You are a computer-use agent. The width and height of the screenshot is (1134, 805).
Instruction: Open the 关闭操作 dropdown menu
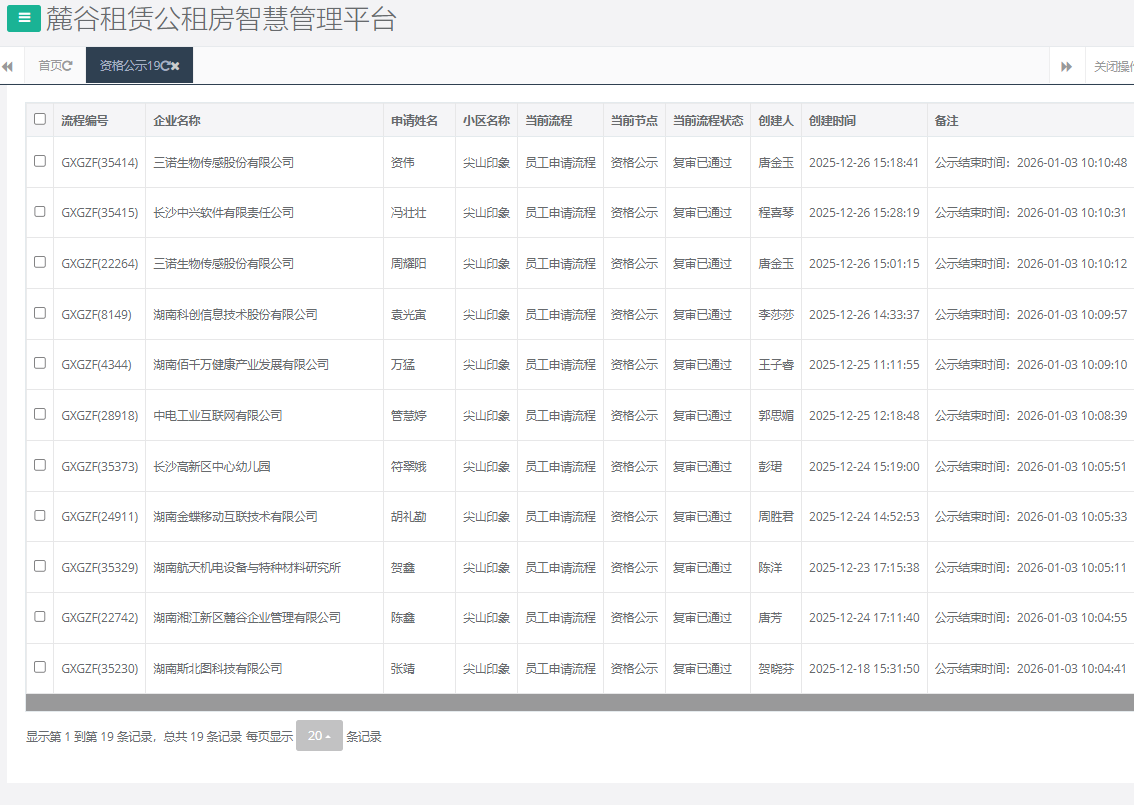1112,66
